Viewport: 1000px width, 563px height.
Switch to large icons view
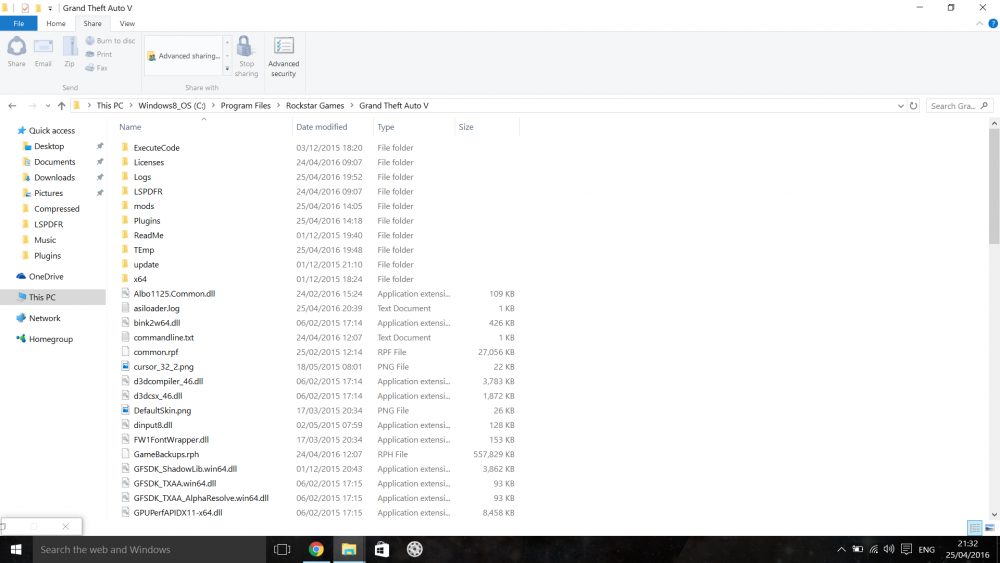pyautogui.click(x=990, y=527)
